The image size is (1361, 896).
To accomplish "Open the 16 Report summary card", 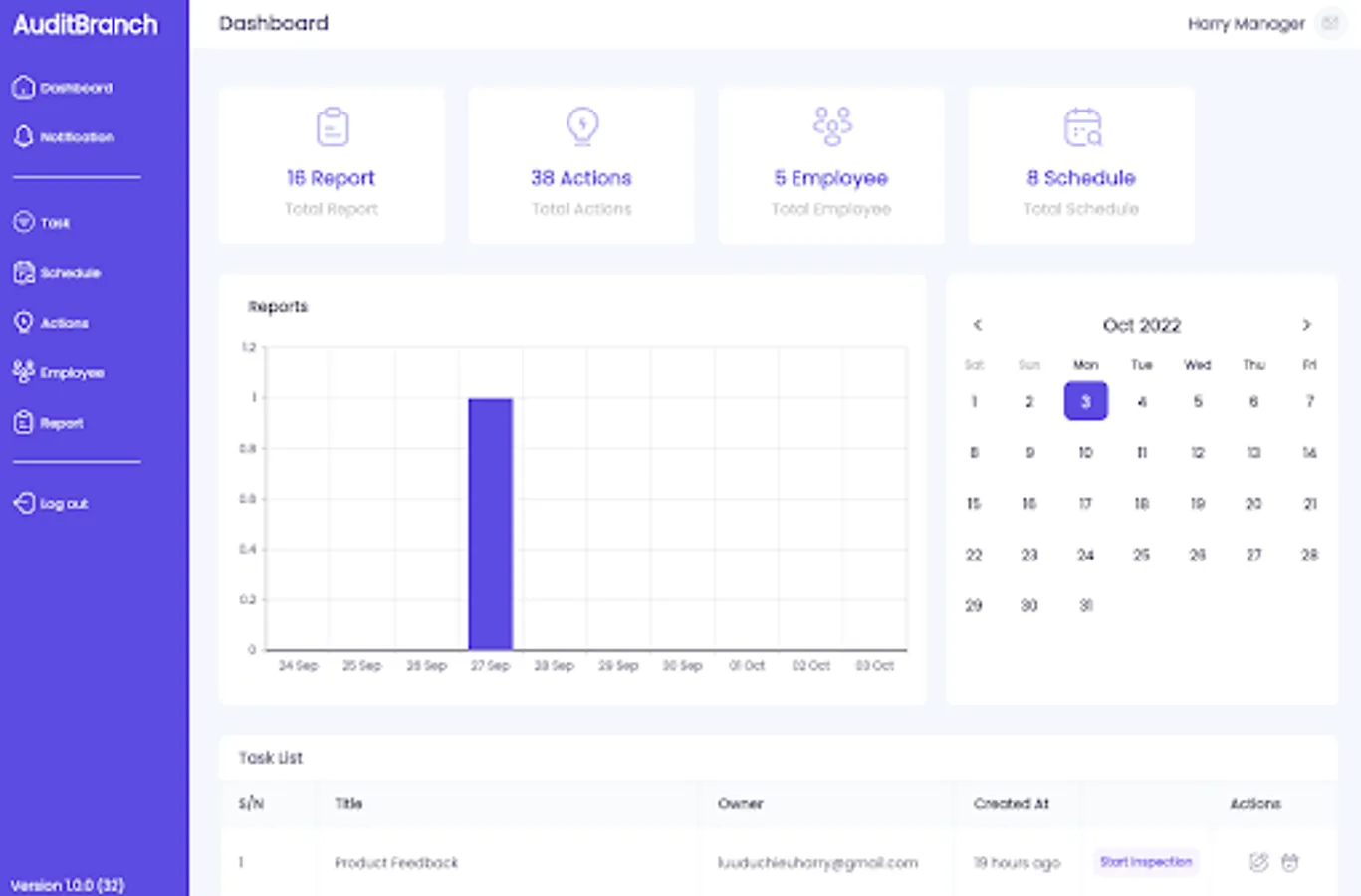I will click(x=332, y=165).
